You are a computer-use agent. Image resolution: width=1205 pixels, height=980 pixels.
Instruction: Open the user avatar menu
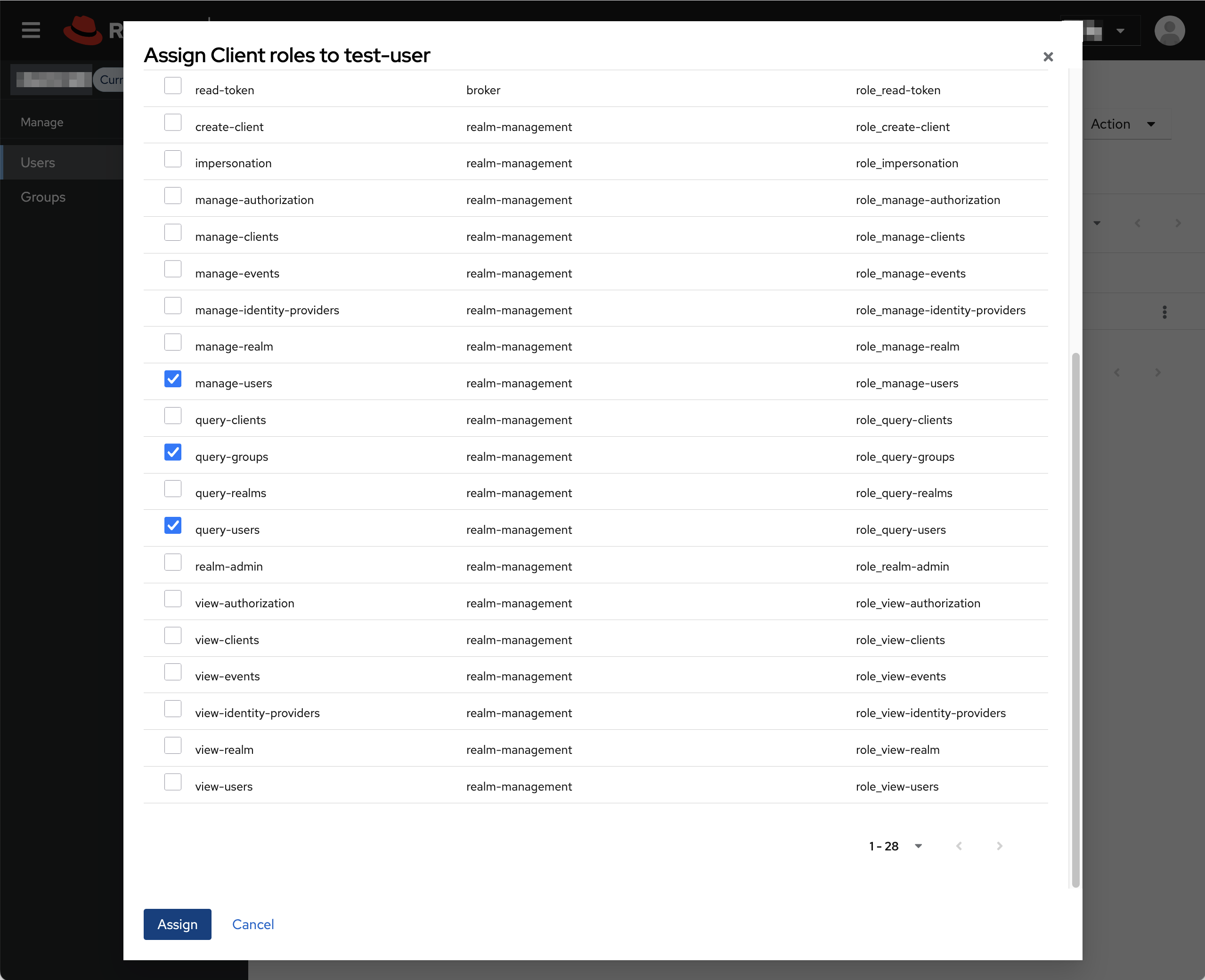1169,31
